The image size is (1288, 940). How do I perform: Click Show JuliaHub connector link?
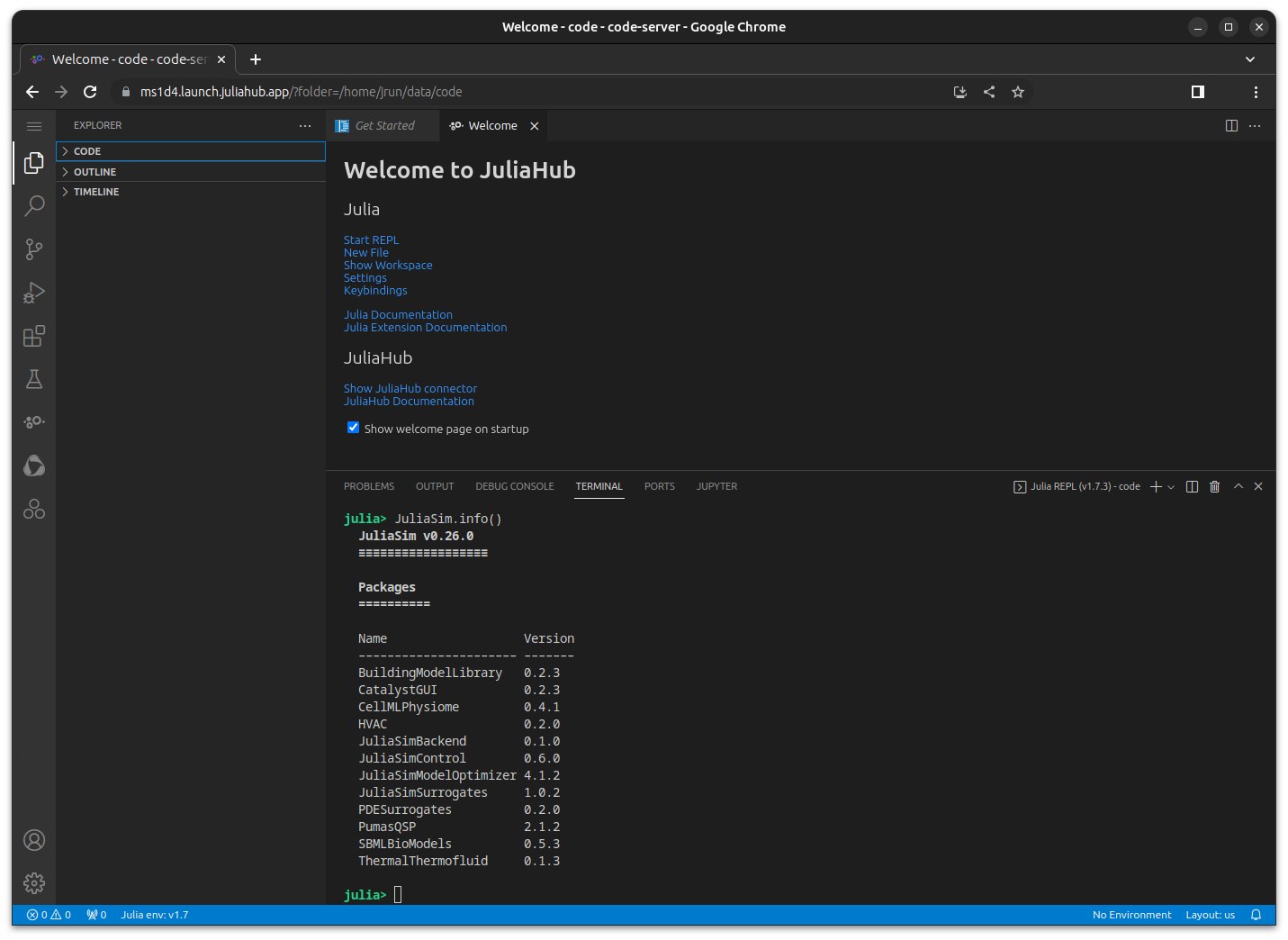click(410, 389)
